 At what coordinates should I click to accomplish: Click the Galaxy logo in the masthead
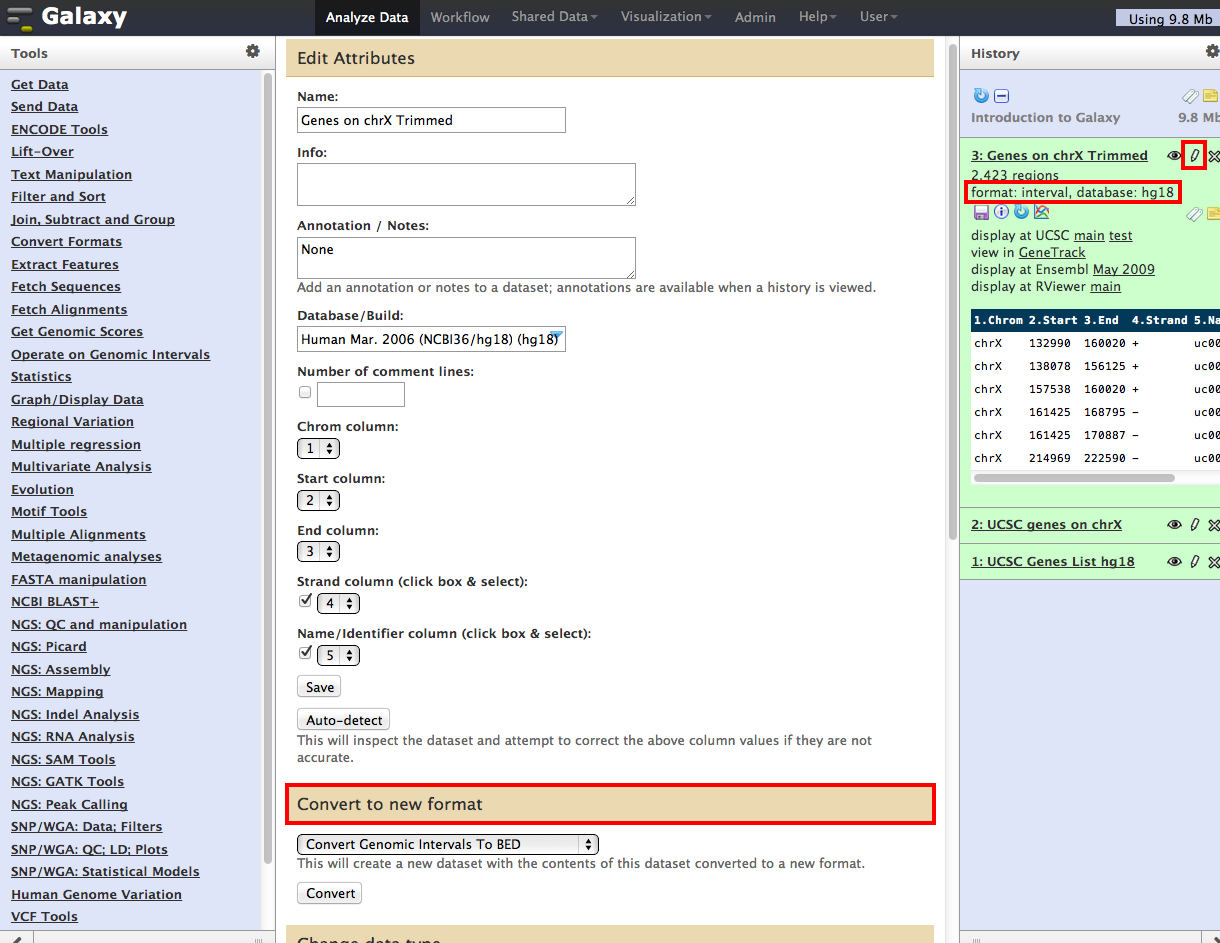(x=66, y=17)
